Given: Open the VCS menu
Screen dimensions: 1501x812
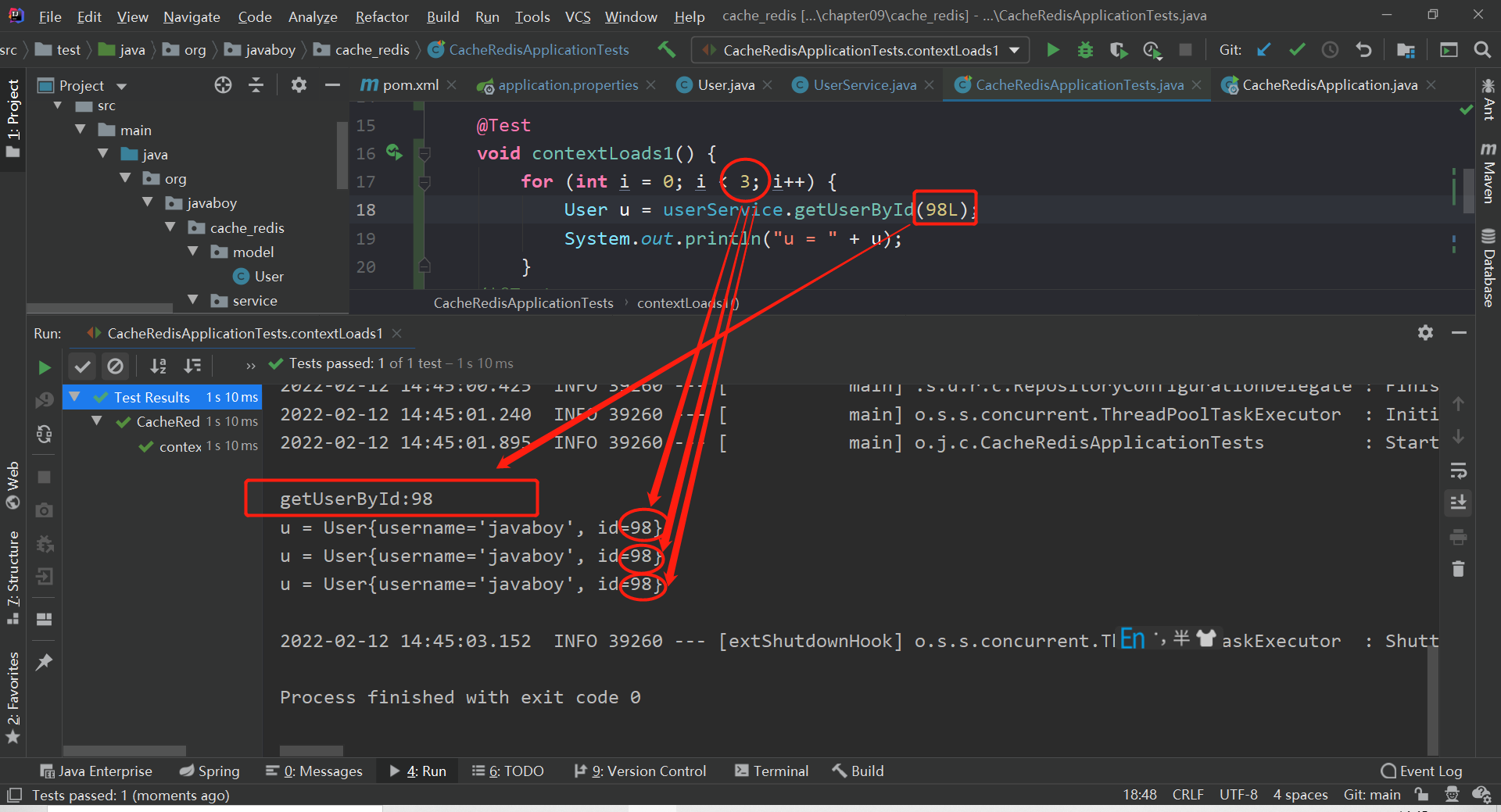Looking at the screenshot, I should [578, 16].
